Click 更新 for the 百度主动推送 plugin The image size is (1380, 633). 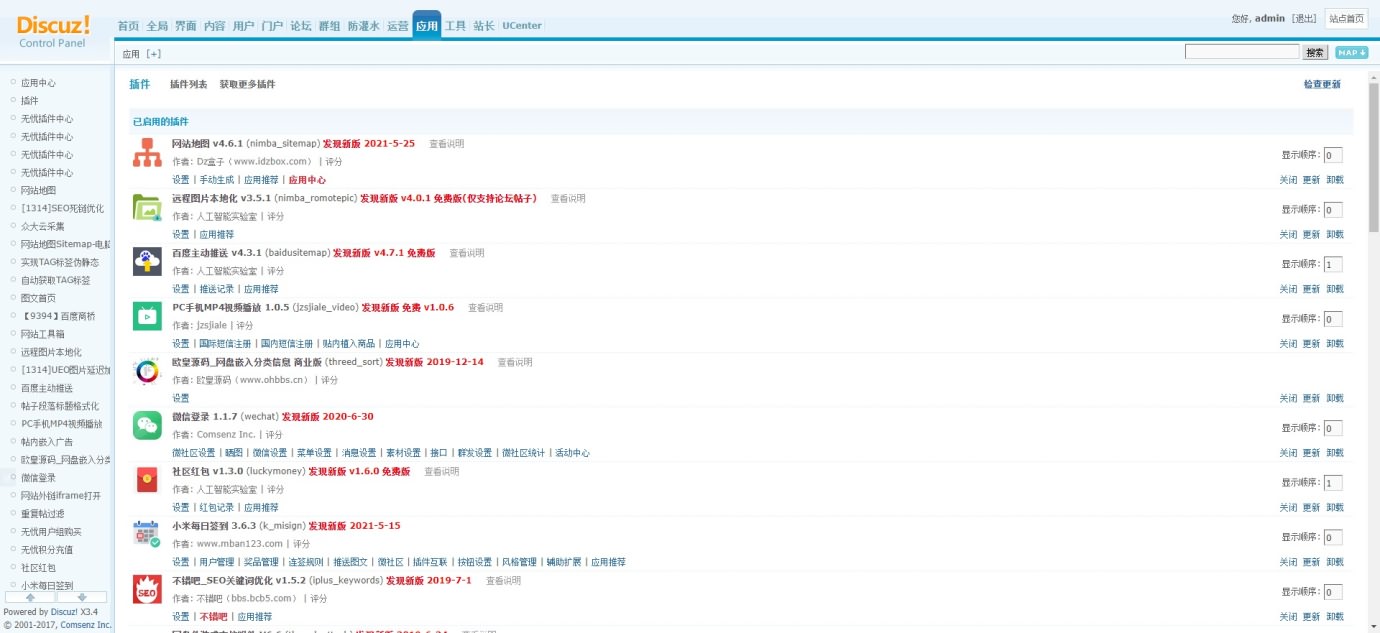(x=1311, y=289)
